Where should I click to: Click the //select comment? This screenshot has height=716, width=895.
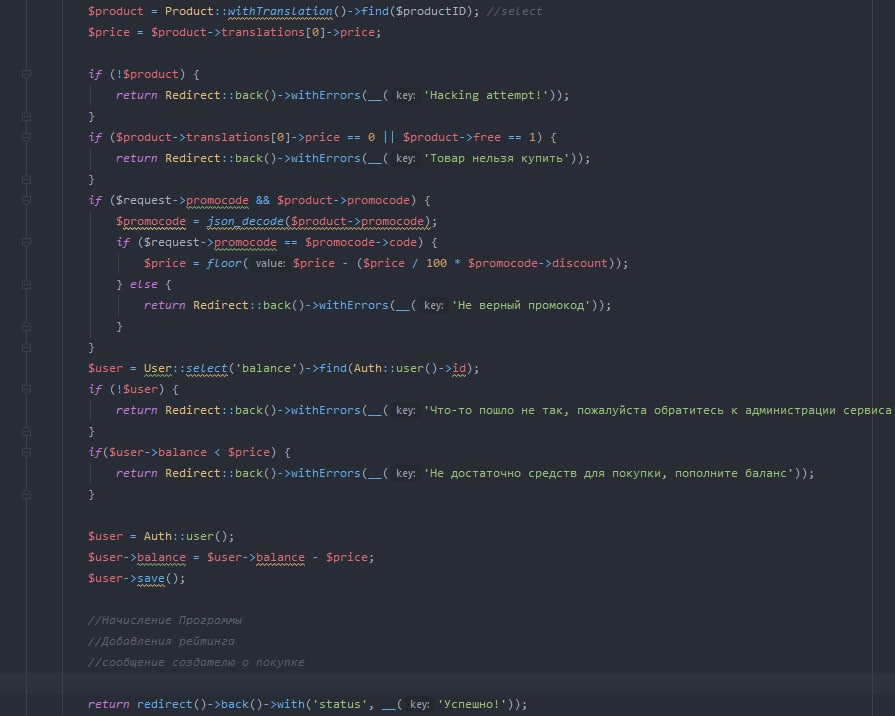514,11
